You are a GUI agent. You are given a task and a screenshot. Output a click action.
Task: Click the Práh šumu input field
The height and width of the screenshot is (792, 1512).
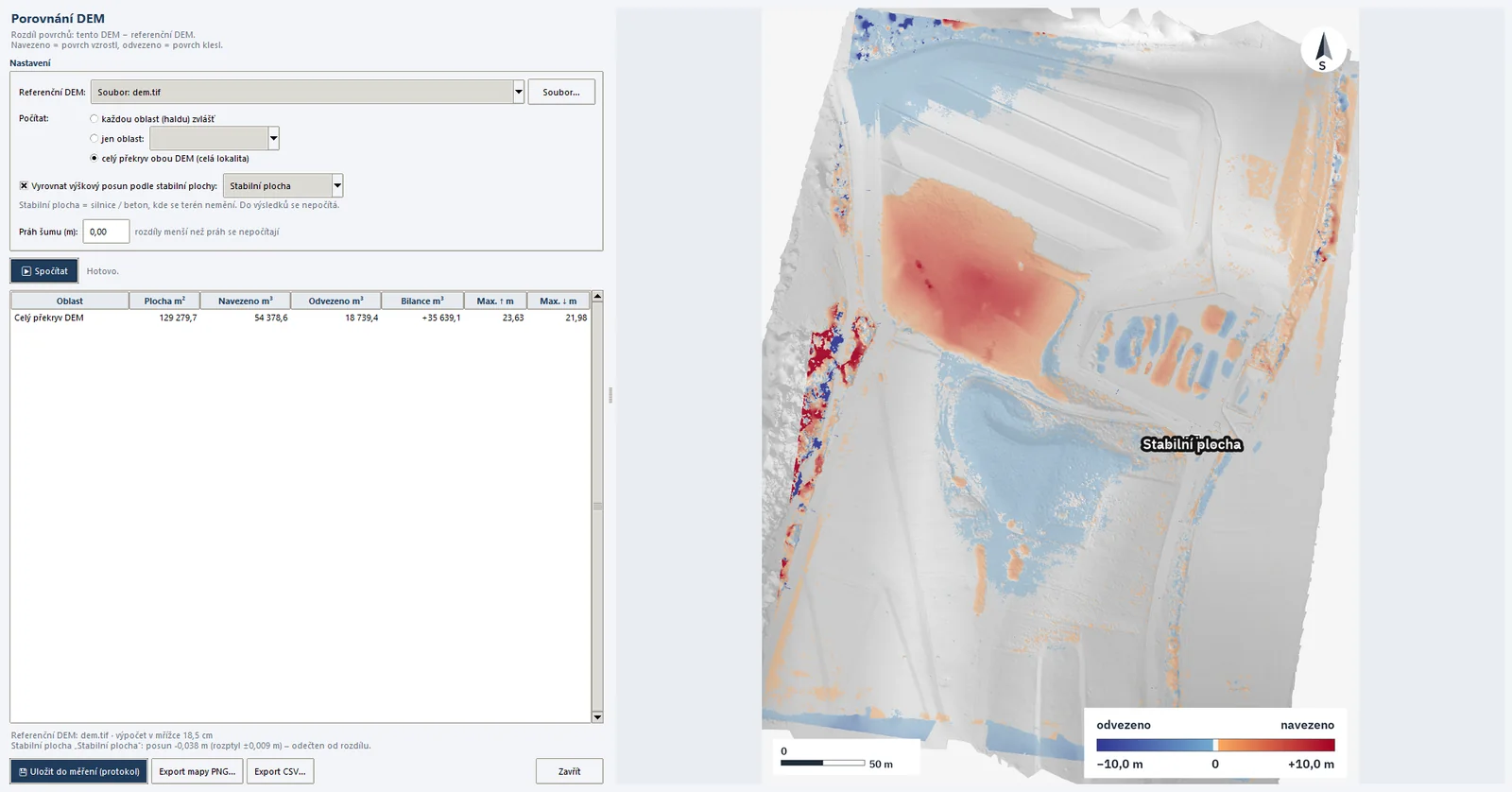click(106, 232)
